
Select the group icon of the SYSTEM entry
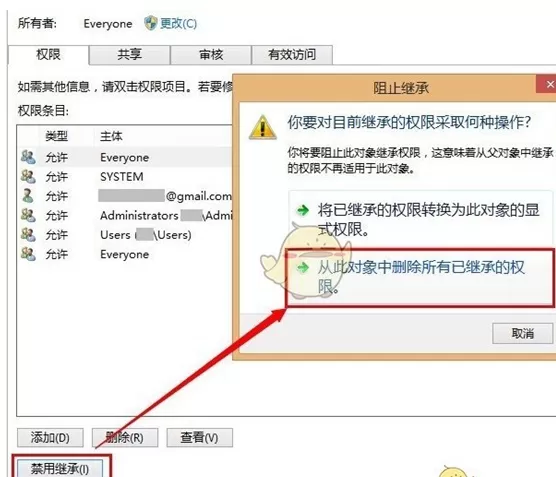click(x=28, y=176)
